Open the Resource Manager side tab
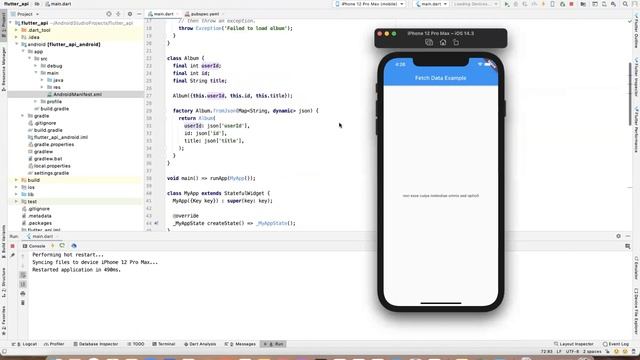This screenshot has width=640, height=360. (4, 69)
